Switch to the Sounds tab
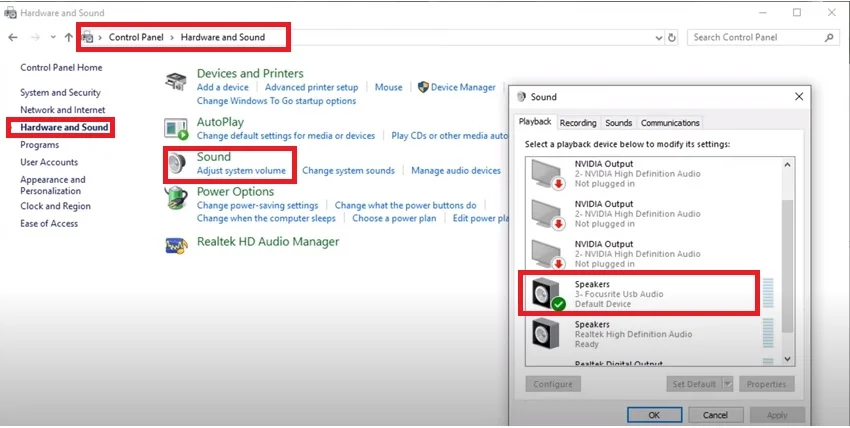Viewport: 850px width, 428px height. [x=618, y=123]
